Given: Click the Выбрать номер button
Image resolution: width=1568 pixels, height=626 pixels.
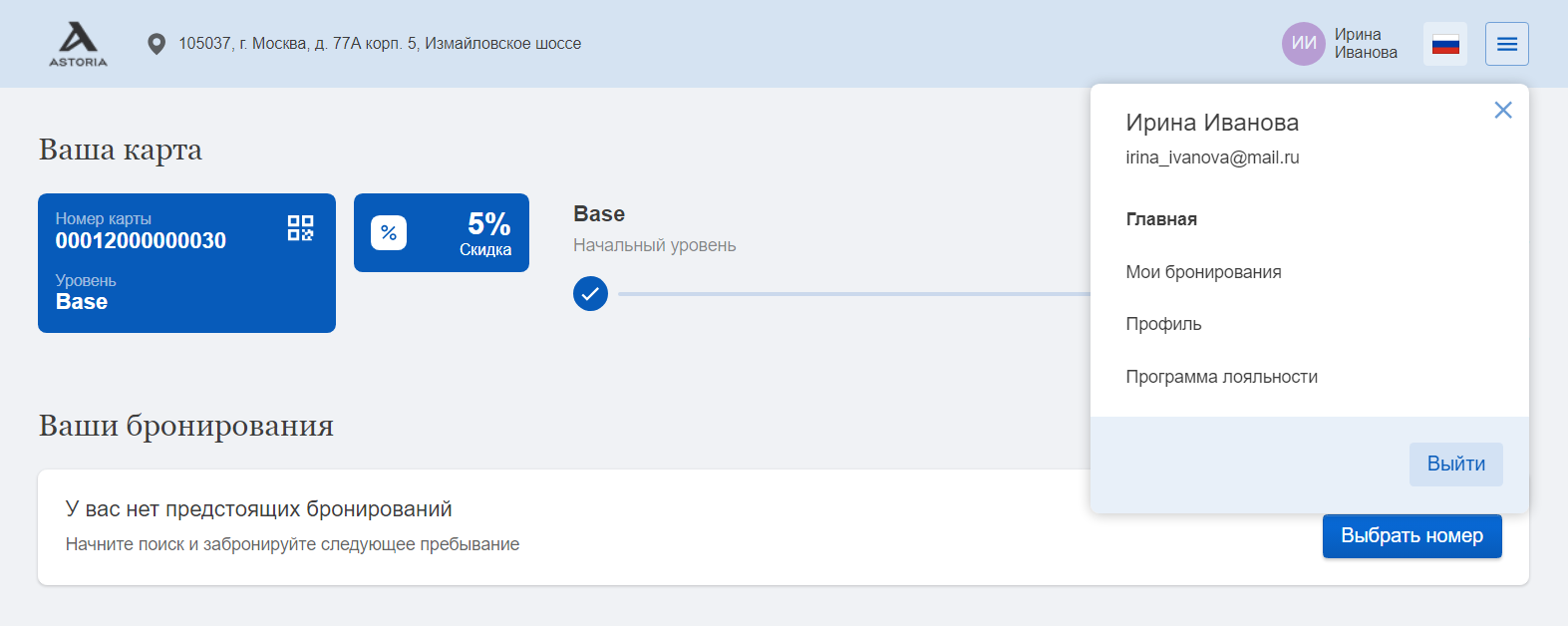Looking at the screenshot, I should point(1412,536).
